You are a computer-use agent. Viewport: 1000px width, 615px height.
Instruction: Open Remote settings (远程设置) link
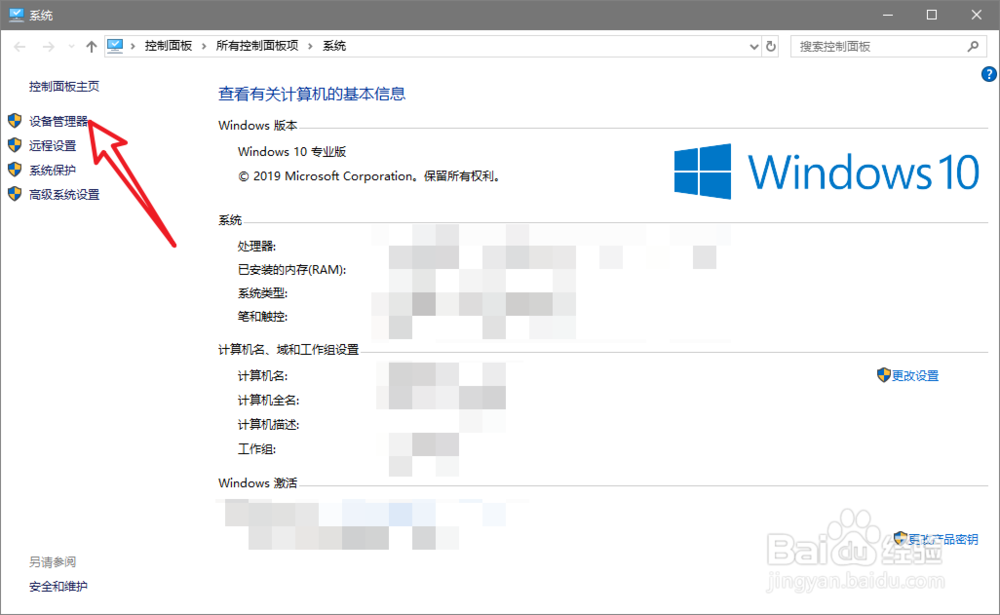click(52, 145)
